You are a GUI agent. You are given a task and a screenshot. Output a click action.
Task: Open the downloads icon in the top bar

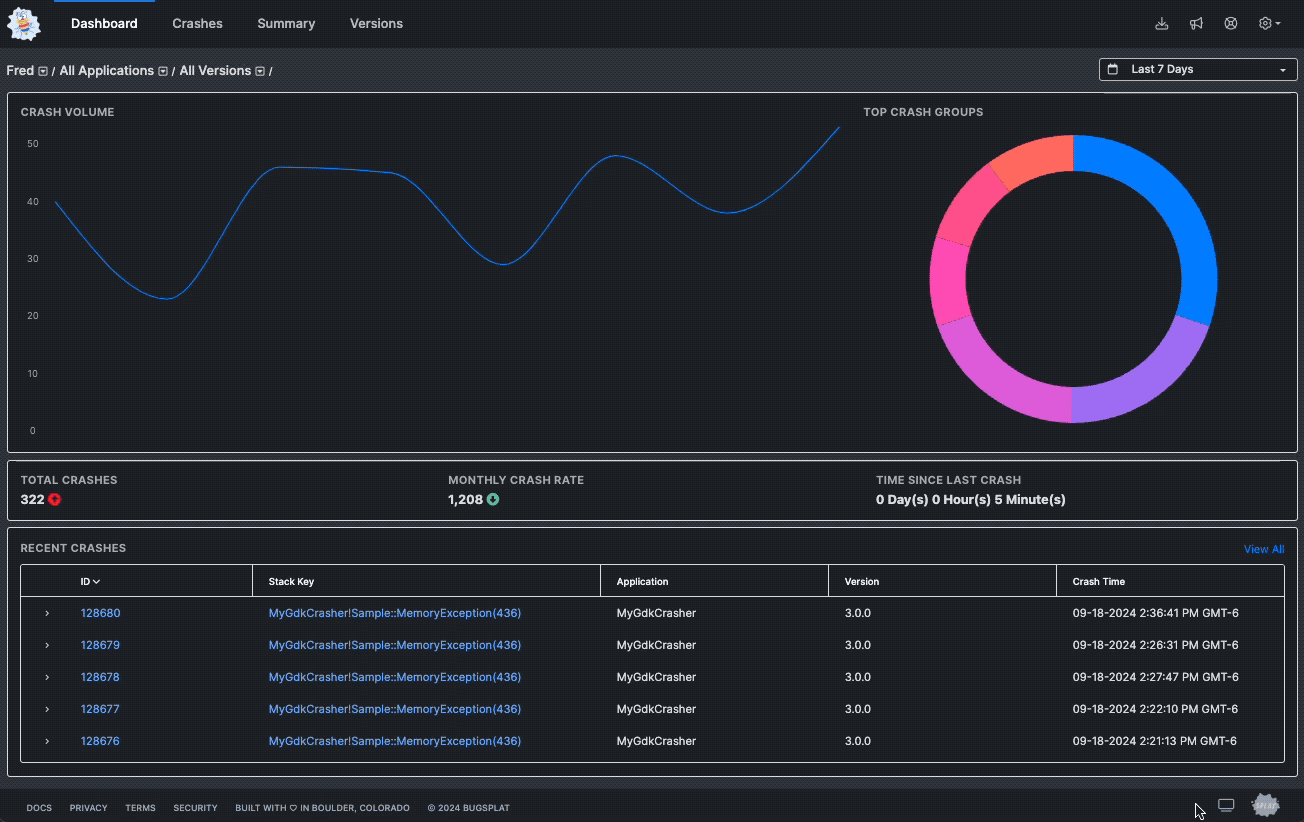1162,23
